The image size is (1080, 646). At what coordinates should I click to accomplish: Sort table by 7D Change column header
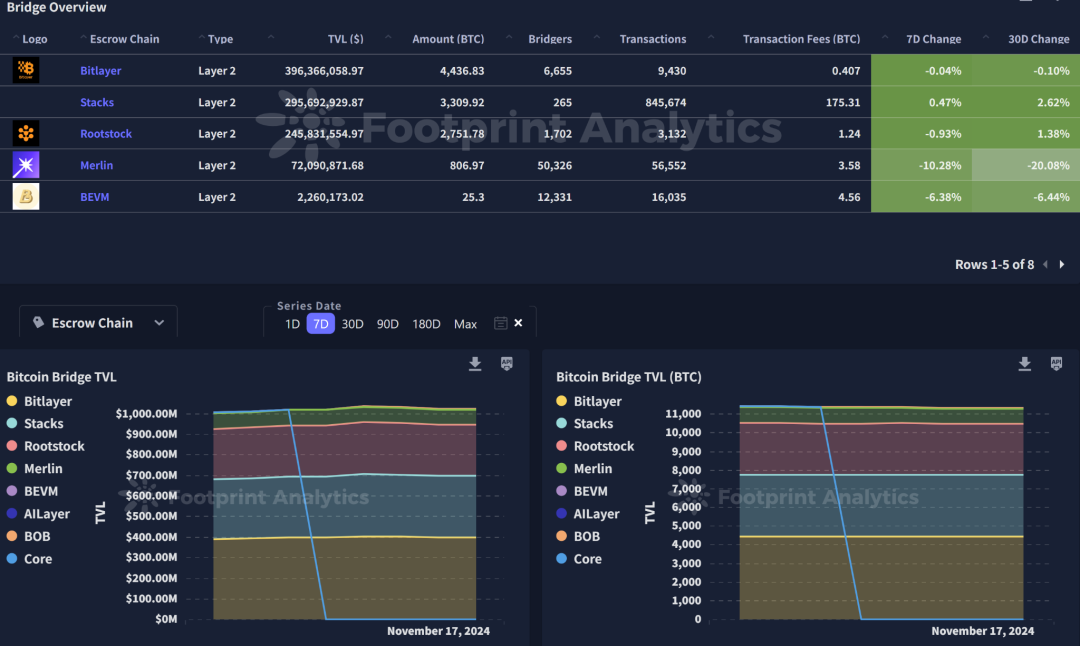(x=933, y=39)
